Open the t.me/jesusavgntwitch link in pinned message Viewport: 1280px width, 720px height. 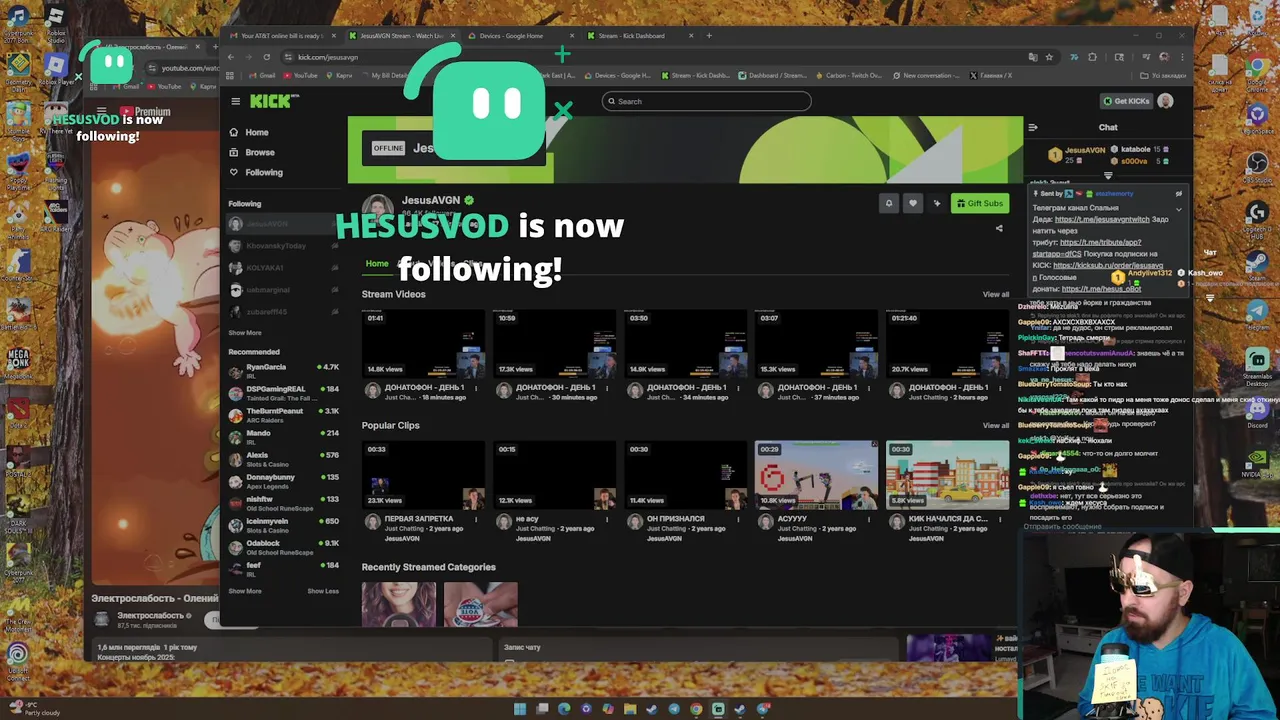coord(1102,219)
